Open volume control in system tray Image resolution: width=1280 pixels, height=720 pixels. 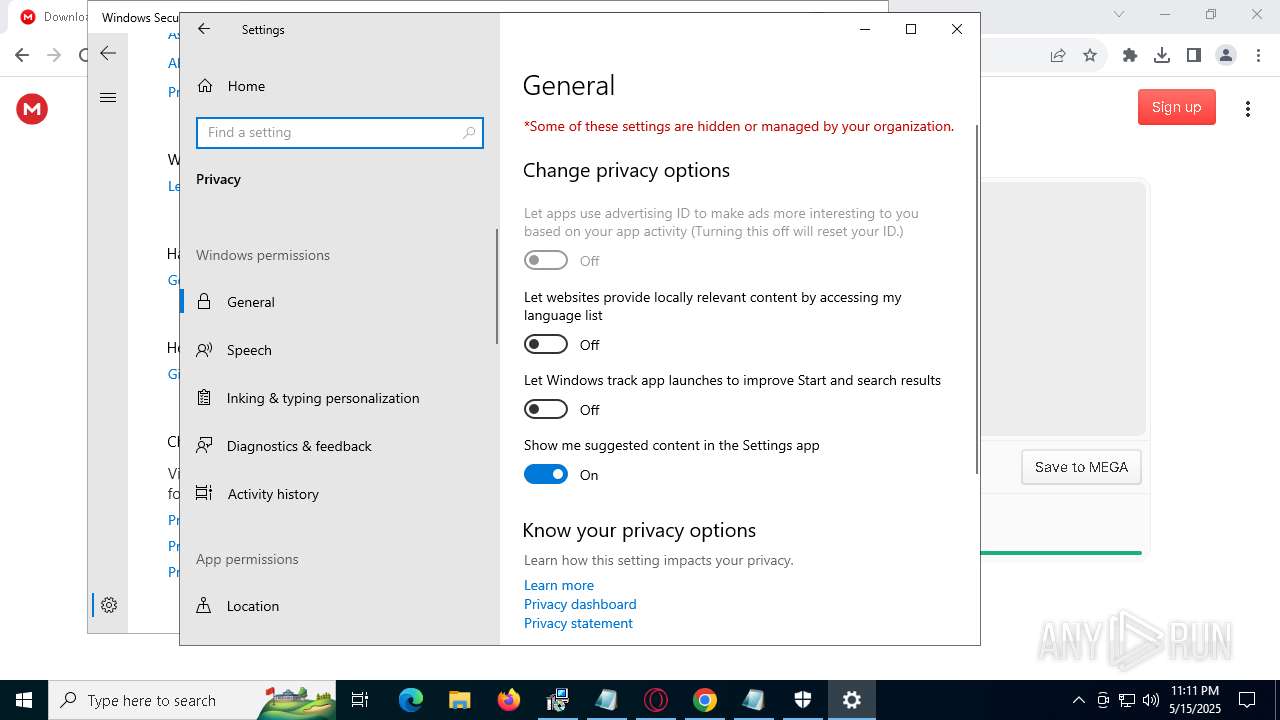1151,700
